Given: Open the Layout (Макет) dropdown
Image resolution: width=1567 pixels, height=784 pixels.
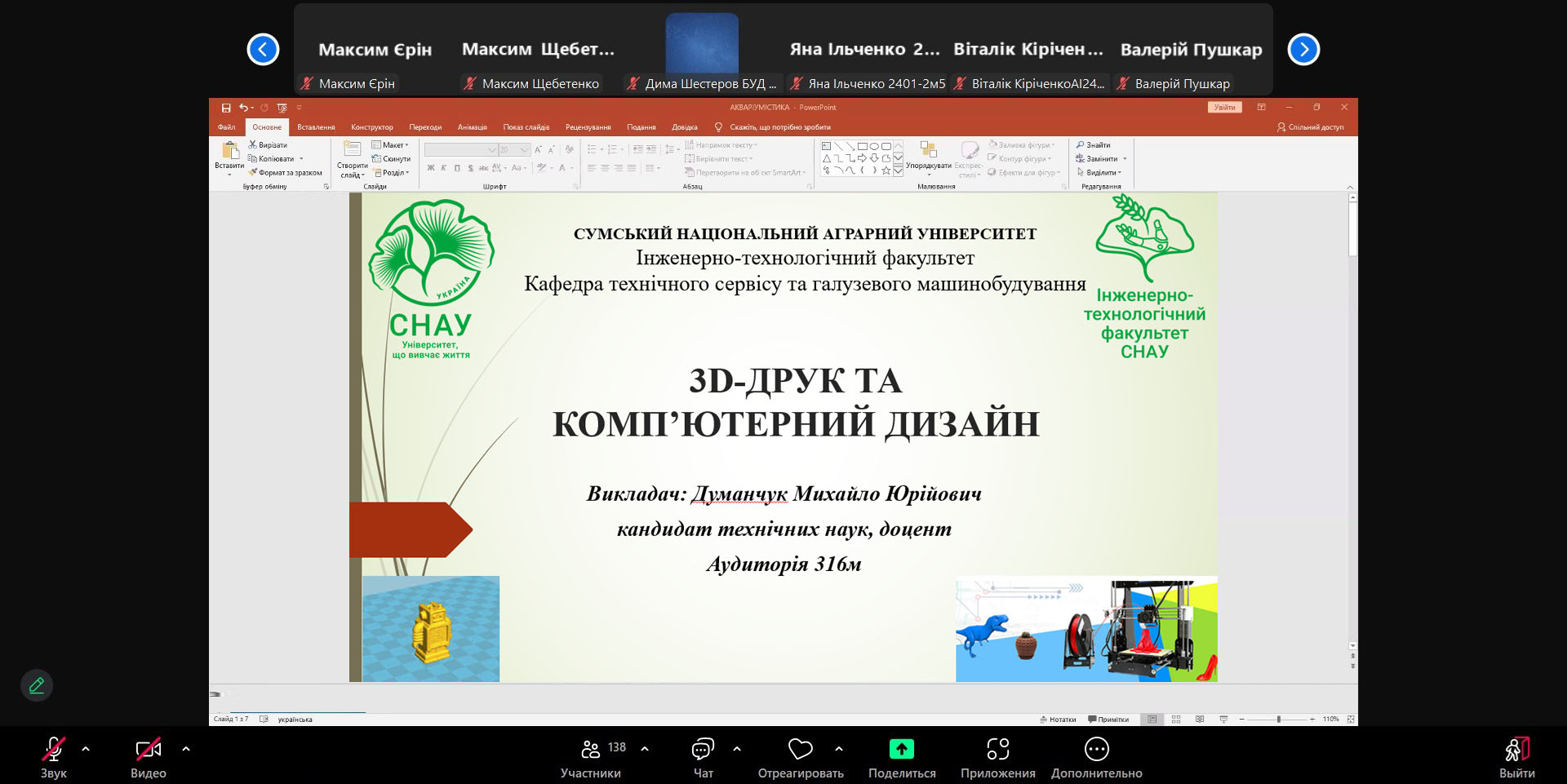Looking at the screenshot, I should coord(390,144).
